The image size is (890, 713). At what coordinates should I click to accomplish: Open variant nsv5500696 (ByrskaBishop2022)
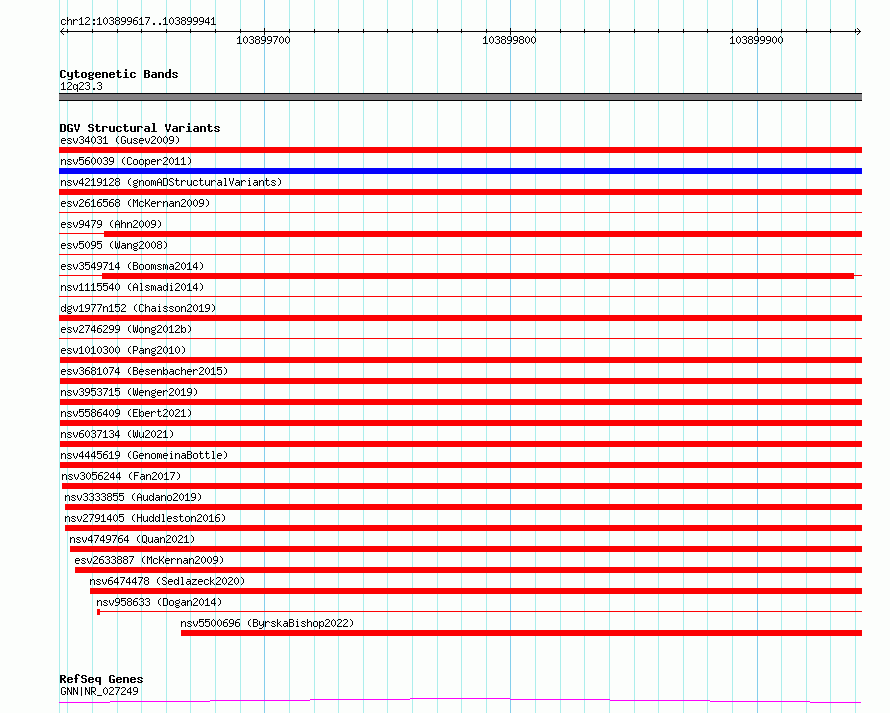click(x=267, y=623)
